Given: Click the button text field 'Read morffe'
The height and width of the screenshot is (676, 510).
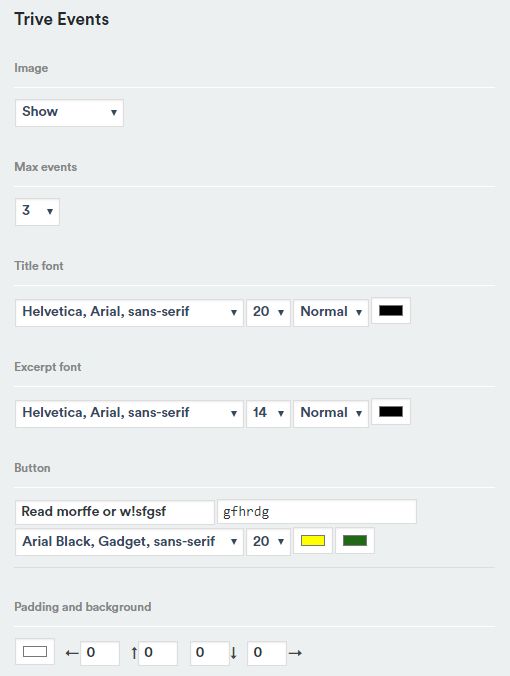Looking at the screenshot, I should (x=115, y=512).
